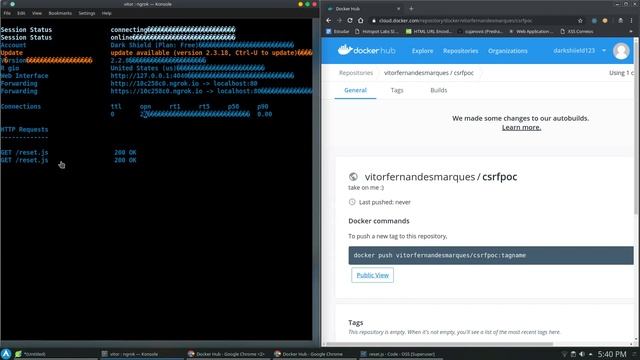
Task: Click the Public View button
Action: point(372,275)
